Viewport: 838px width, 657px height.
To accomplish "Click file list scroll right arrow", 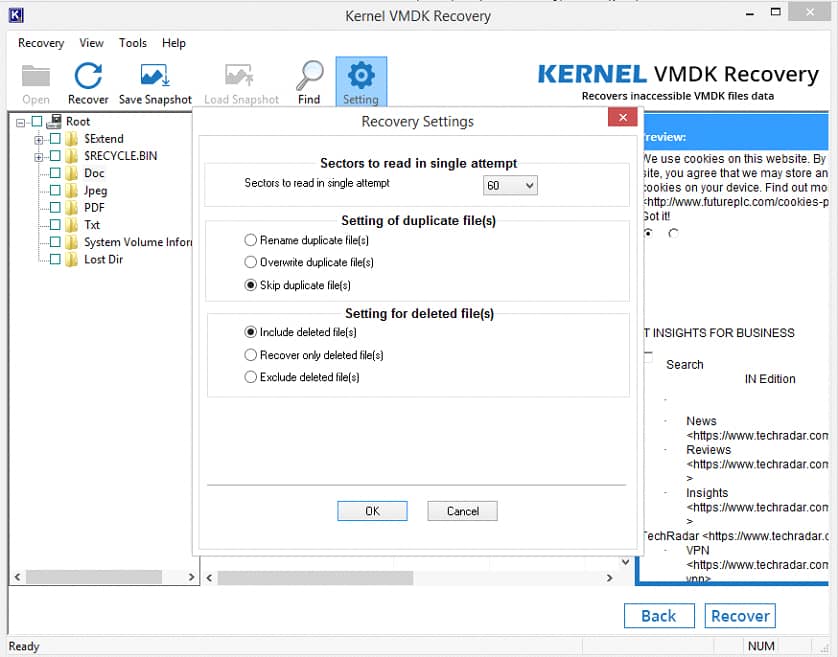I will [609, 578].
